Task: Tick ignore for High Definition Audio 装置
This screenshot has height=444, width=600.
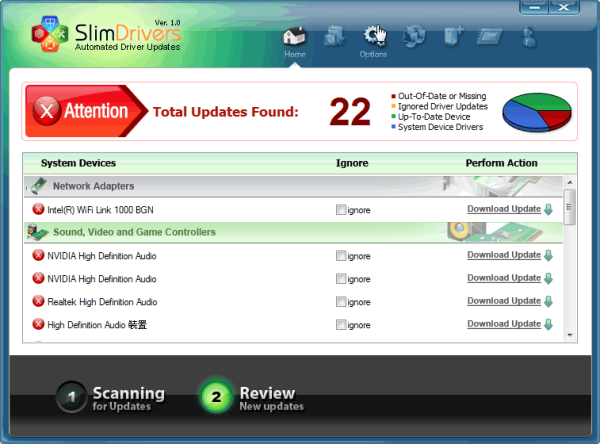Action: pyautogui.click(x=341, y=325)
